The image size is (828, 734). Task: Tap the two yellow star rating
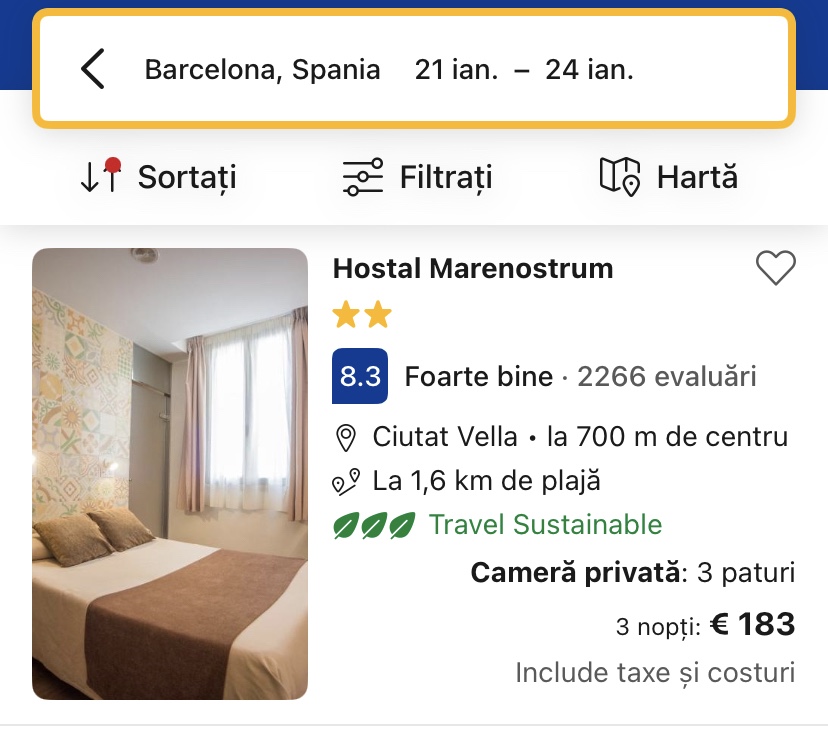point(362,316)
